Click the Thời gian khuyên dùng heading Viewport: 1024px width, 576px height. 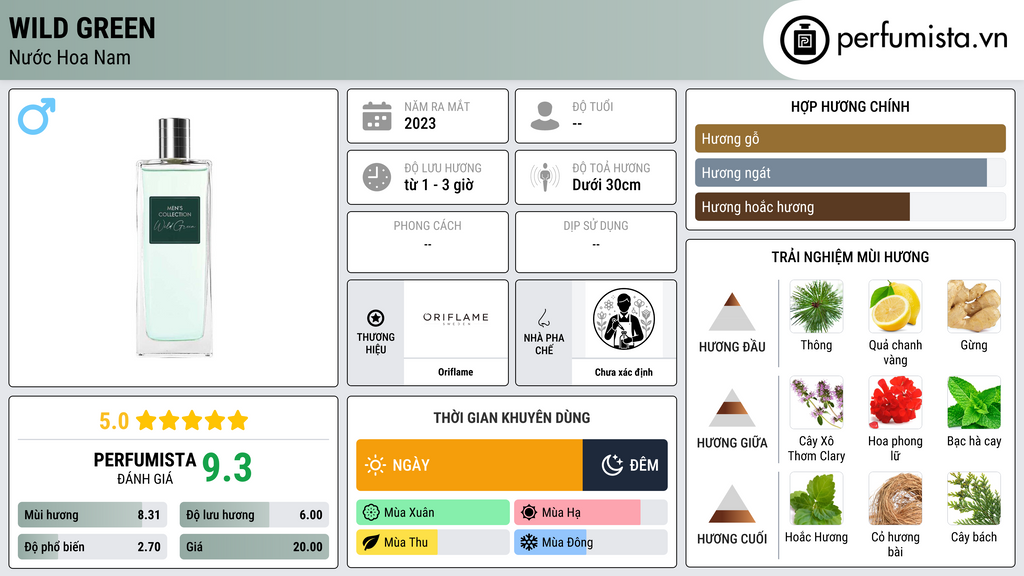click(x=512, y=418)
